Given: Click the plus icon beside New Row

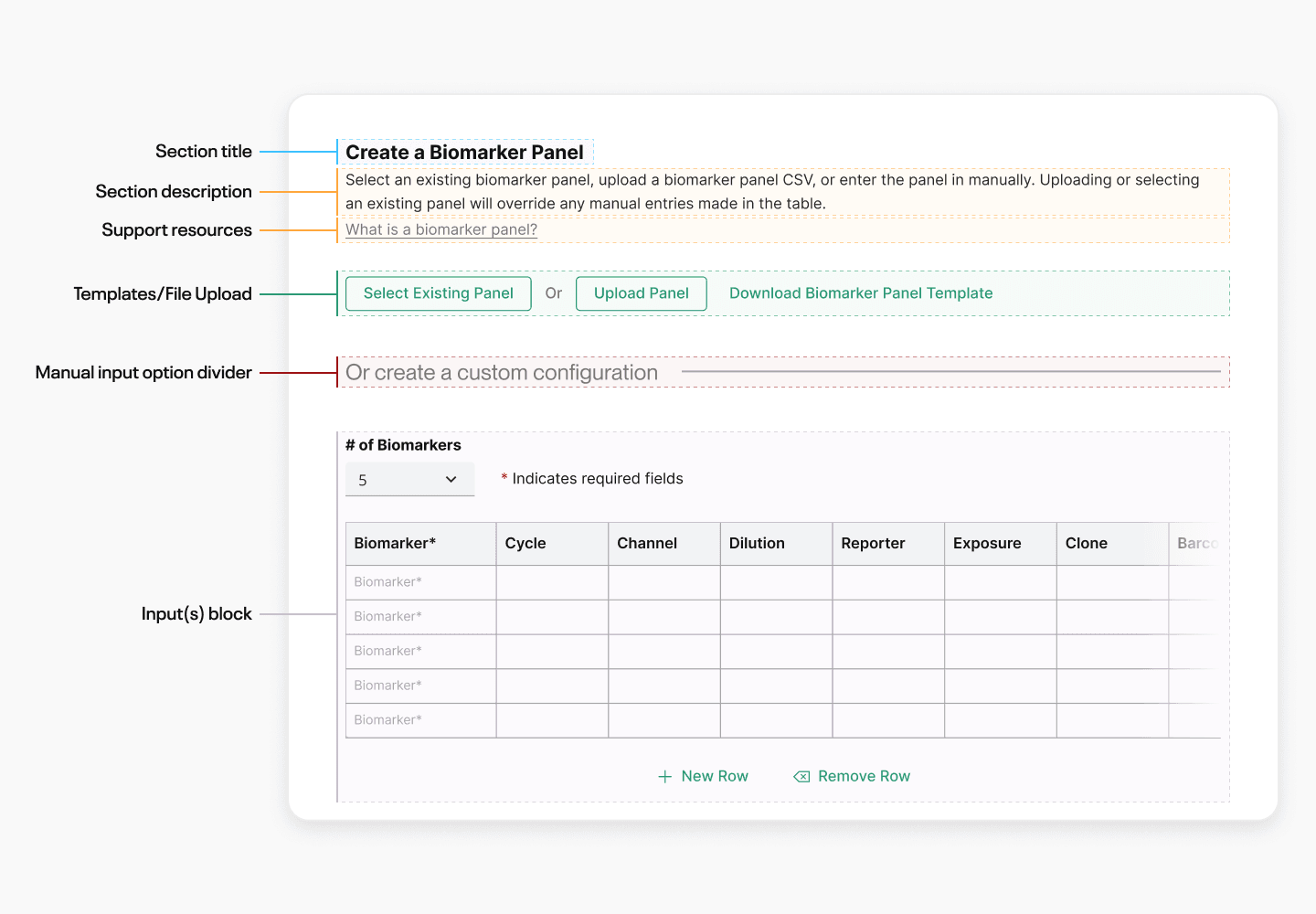Looking at the screenshot, I should pos(665,776).
